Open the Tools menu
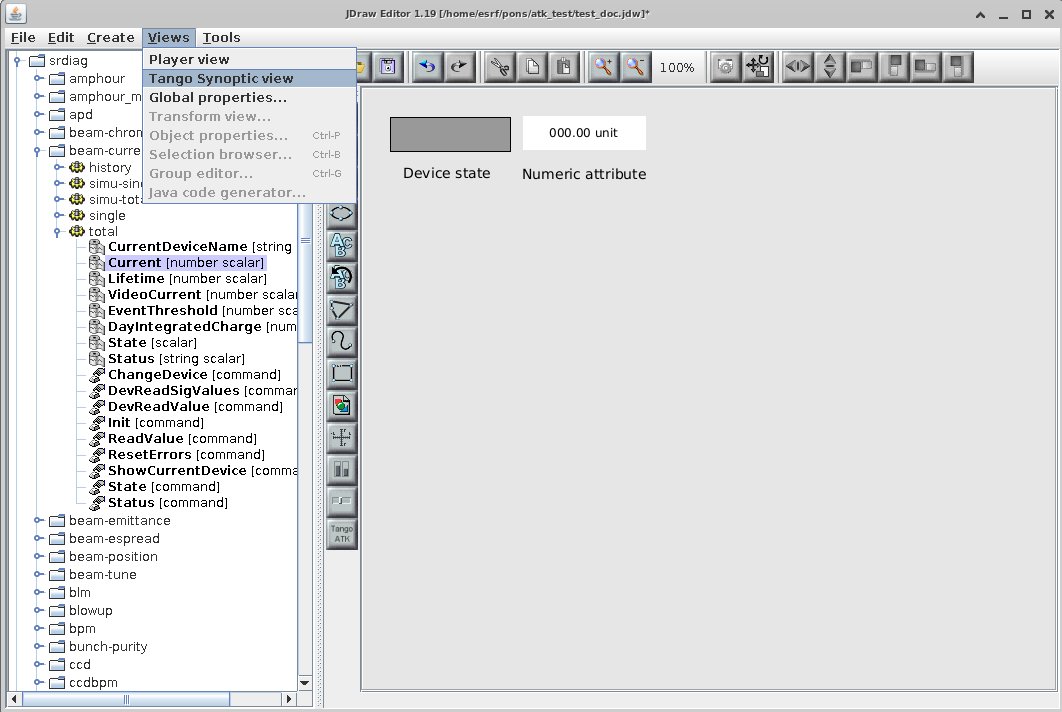1062x712 pixels. (221, 37)
